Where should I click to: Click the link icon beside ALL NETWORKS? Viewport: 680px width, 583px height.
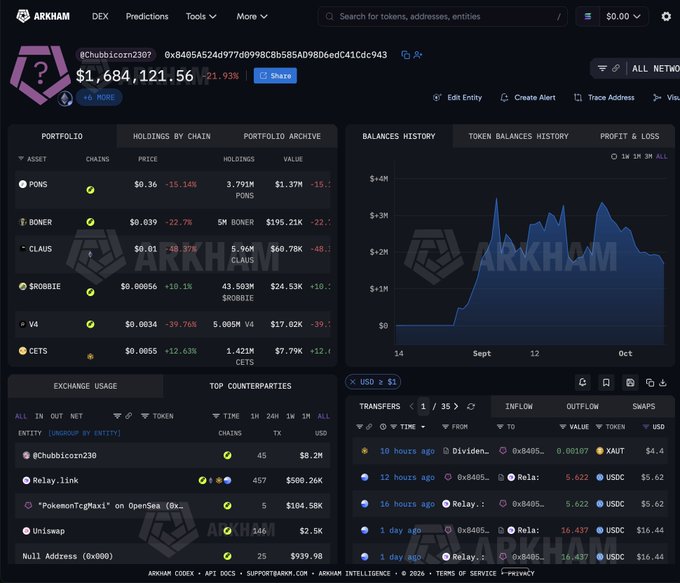pyautogui.click(x=616, y=68)
